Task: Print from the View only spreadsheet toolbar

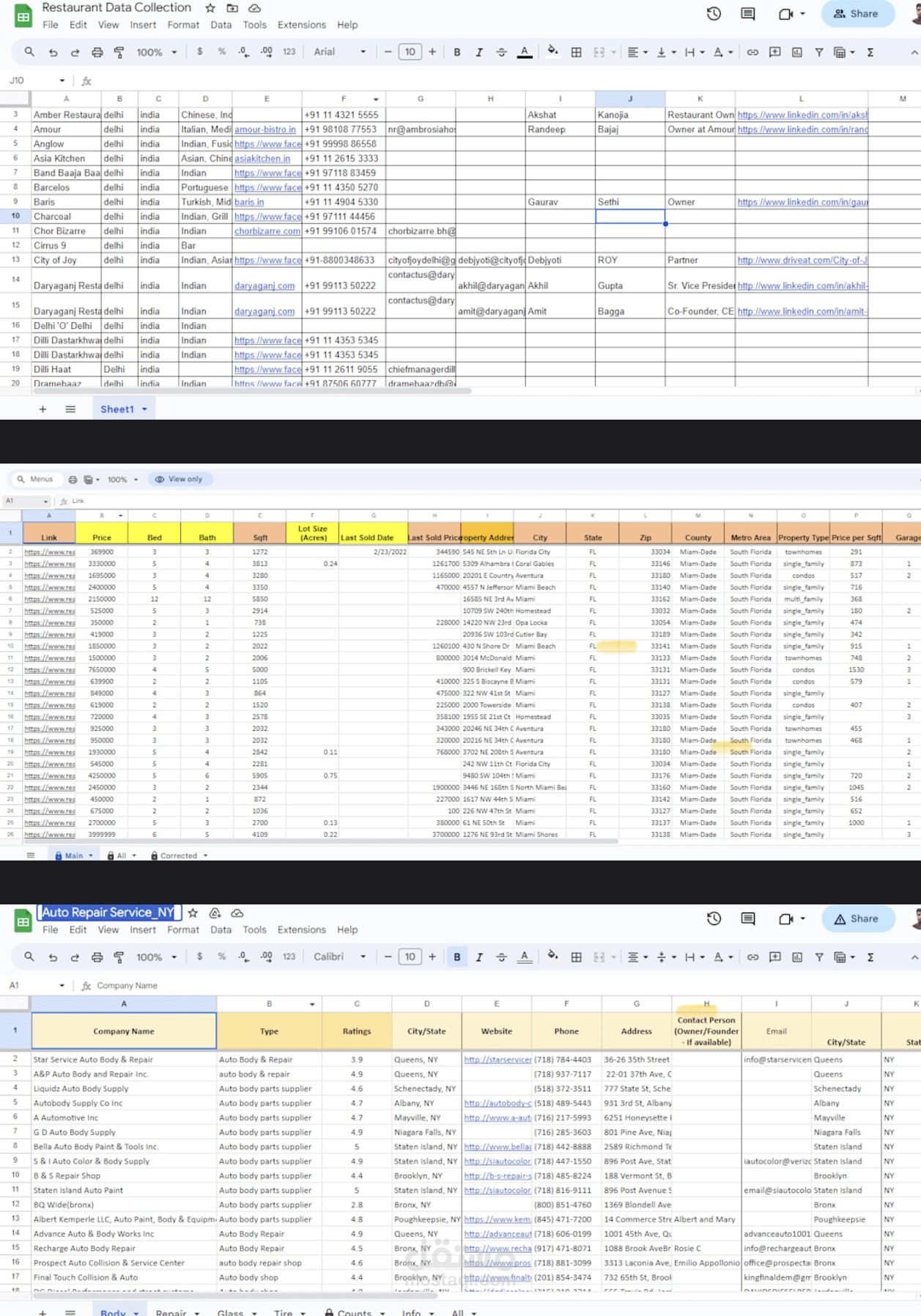Action: [73, 480]
